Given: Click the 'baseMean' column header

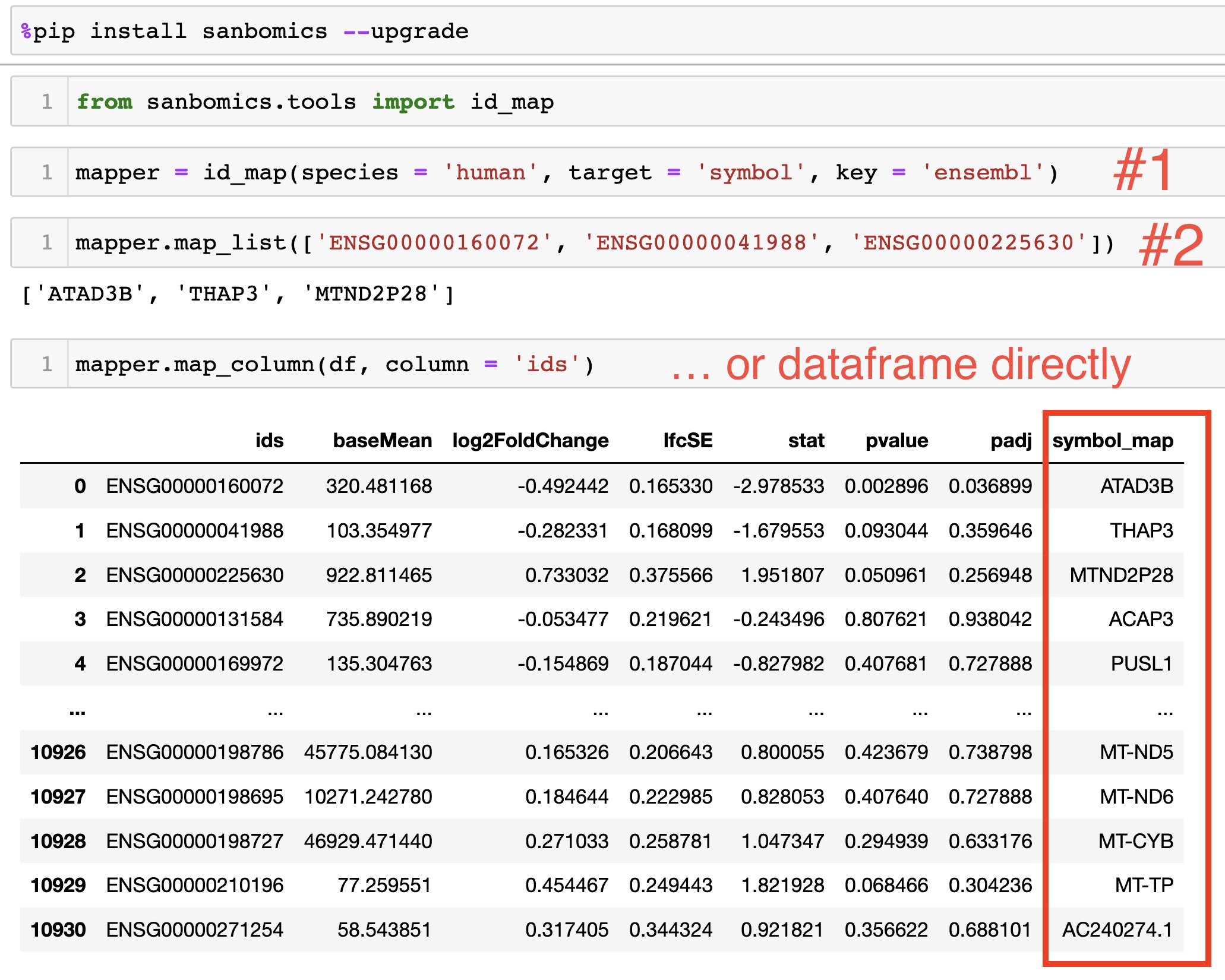Looking at the screenshot, I should pos(382,441).
